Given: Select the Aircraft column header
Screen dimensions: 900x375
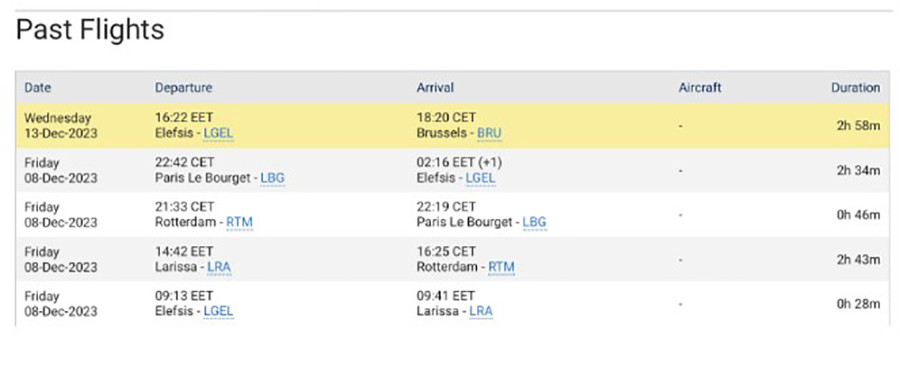Looking at the screenshot, I should click(x=700, y=88).
